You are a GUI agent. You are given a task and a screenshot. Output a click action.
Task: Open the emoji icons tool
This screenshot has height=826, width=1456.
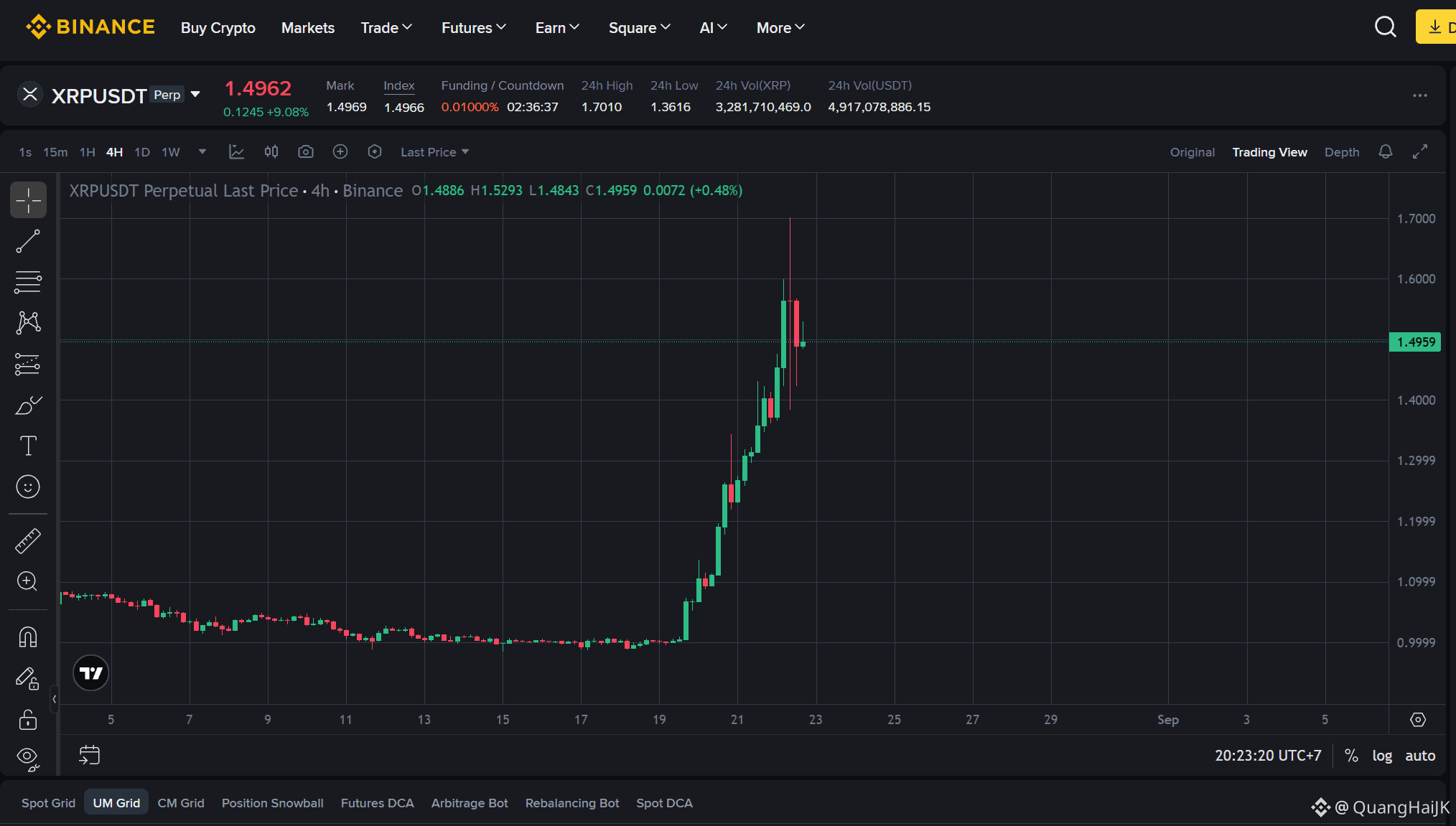tap(28, 487)
